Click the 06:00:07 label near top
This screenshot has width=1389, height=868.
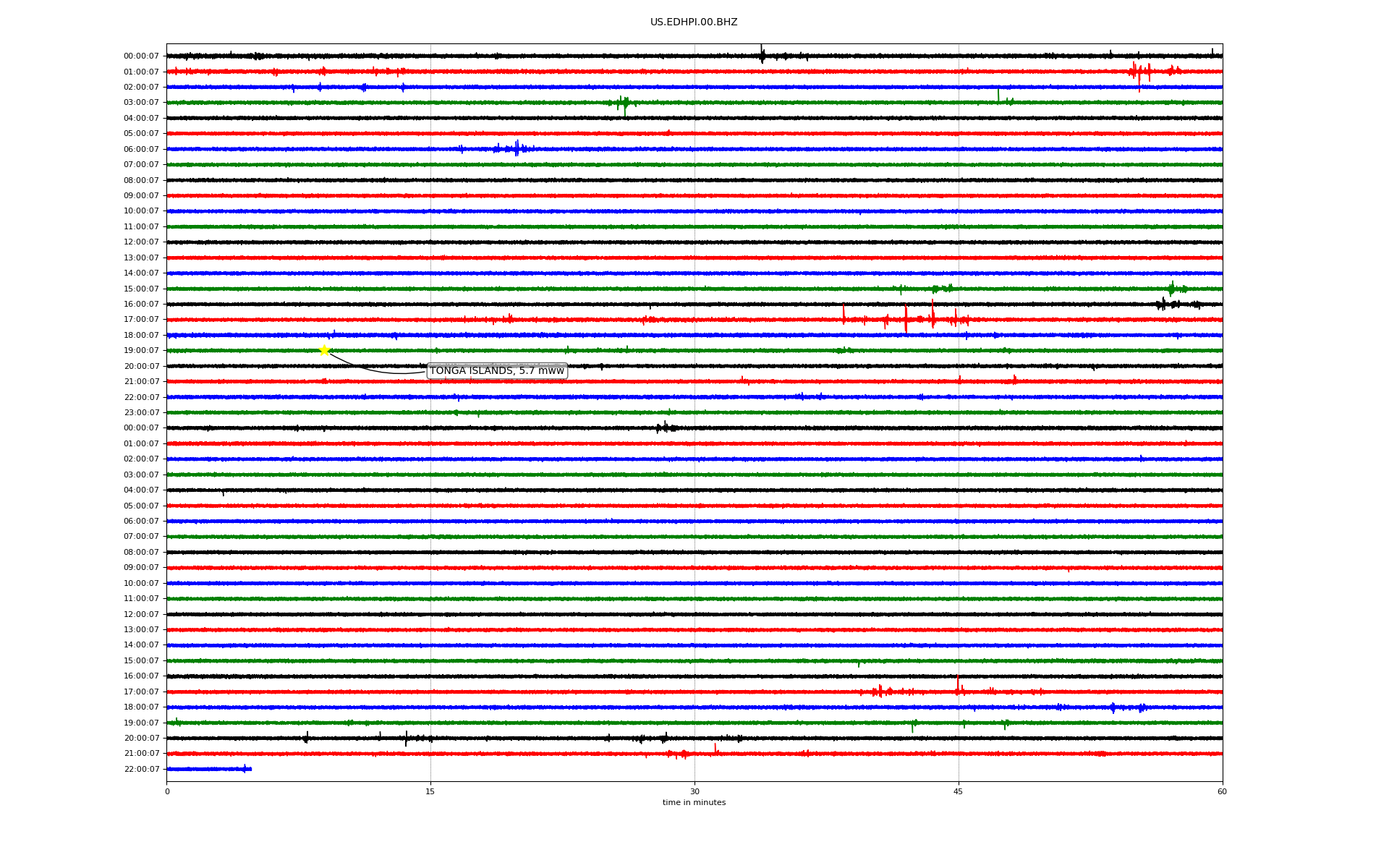pos(141,150)
